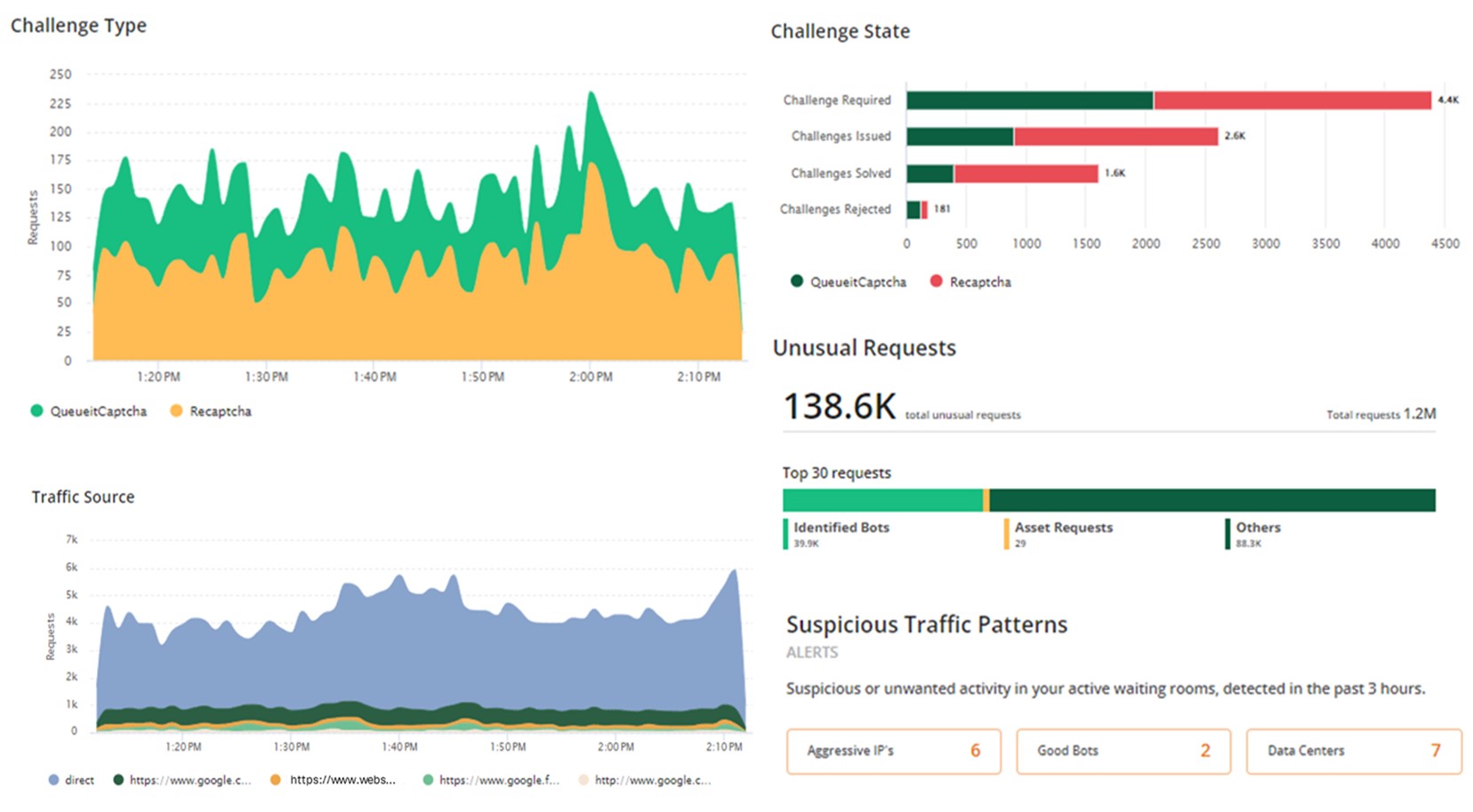
Task: Click the Challenges Solved red bar segment
Action: (x=1026, y=173)
